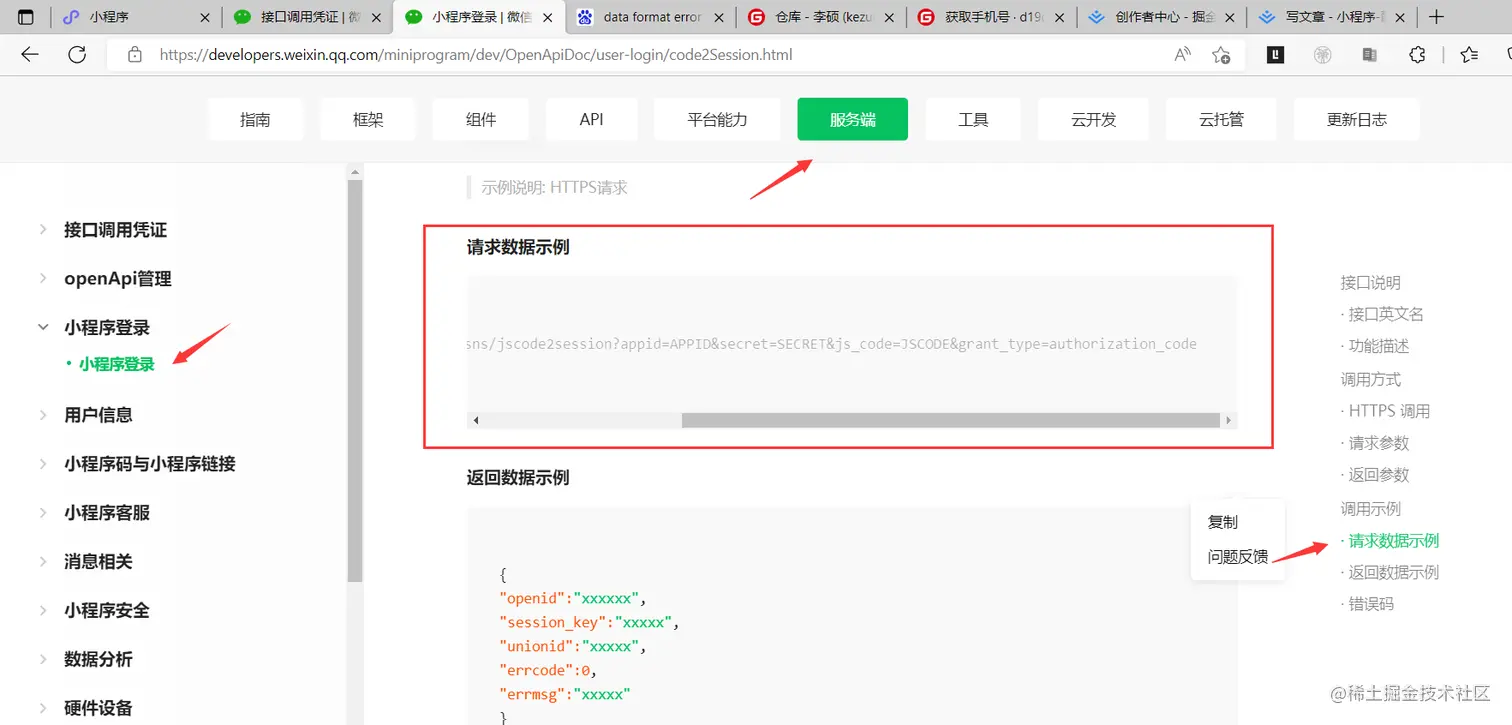Open the 更新日志 nav section
The image size is (1512, 725).
[x=1357, y=119]
